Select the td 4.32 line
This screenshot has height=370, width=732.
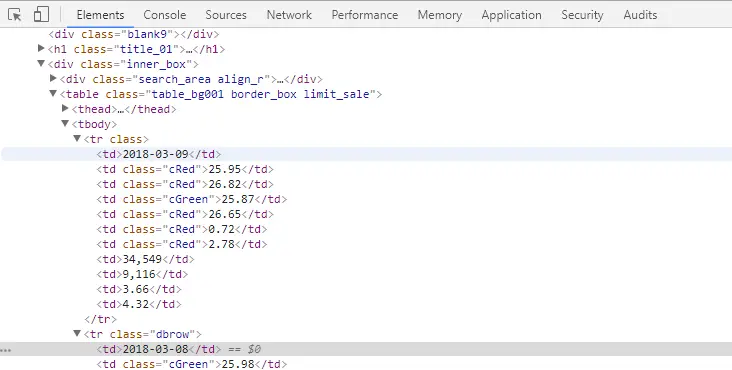click(139, 304)
